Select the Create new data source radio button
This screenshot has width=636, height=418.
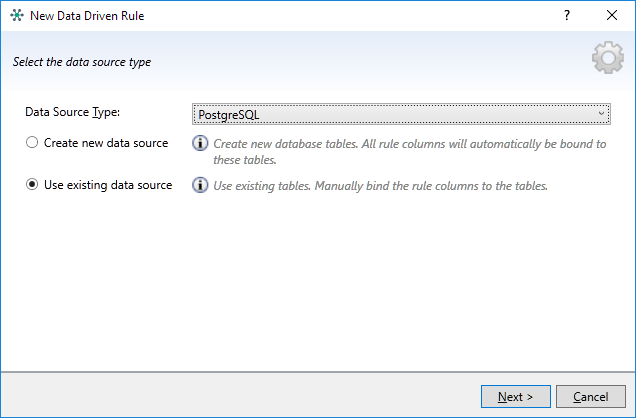[x=32, y=143]
